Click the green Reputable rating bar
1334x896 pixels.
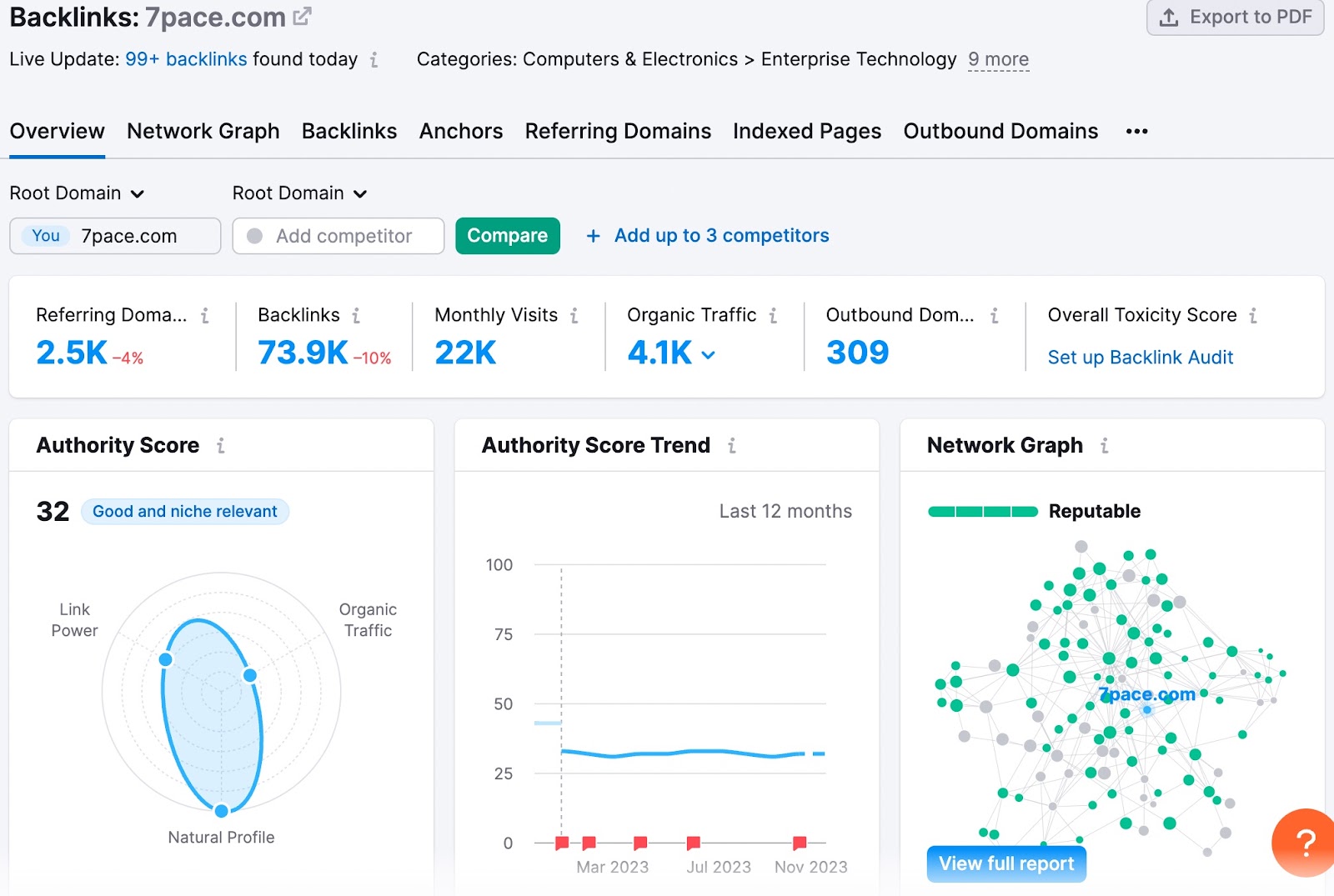coord(982,511)
